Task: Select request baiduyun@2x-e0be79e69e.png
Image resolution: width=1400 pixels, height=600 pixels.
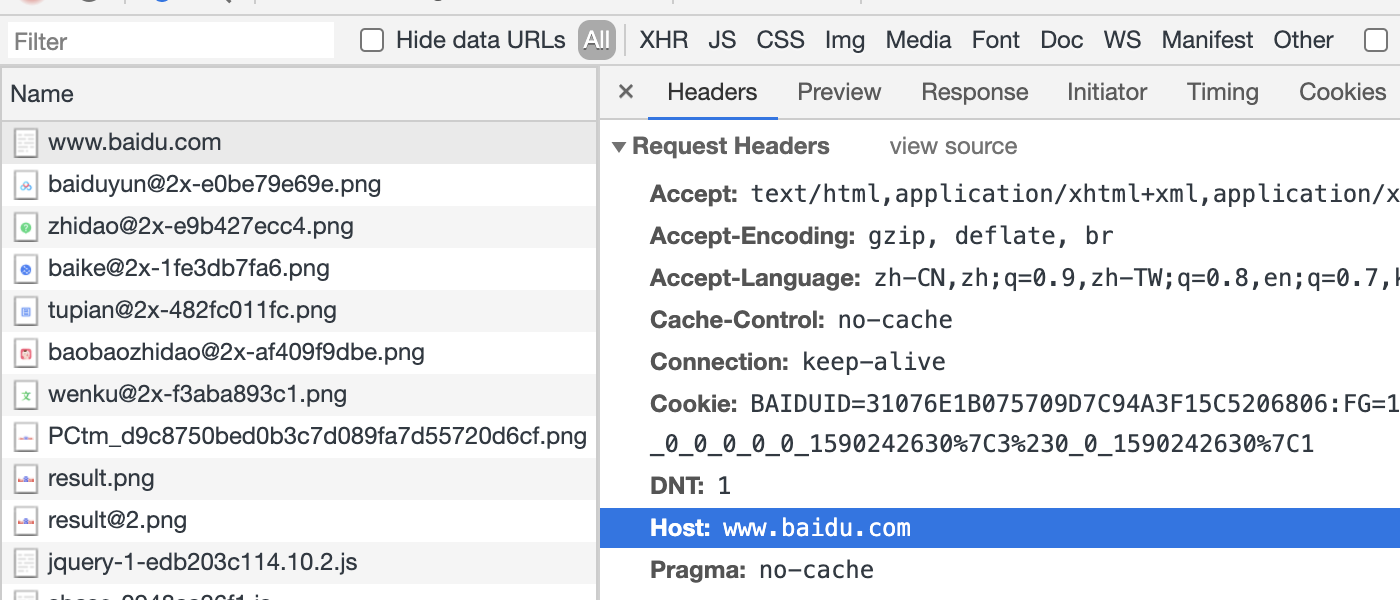Action: click(298, 184)
